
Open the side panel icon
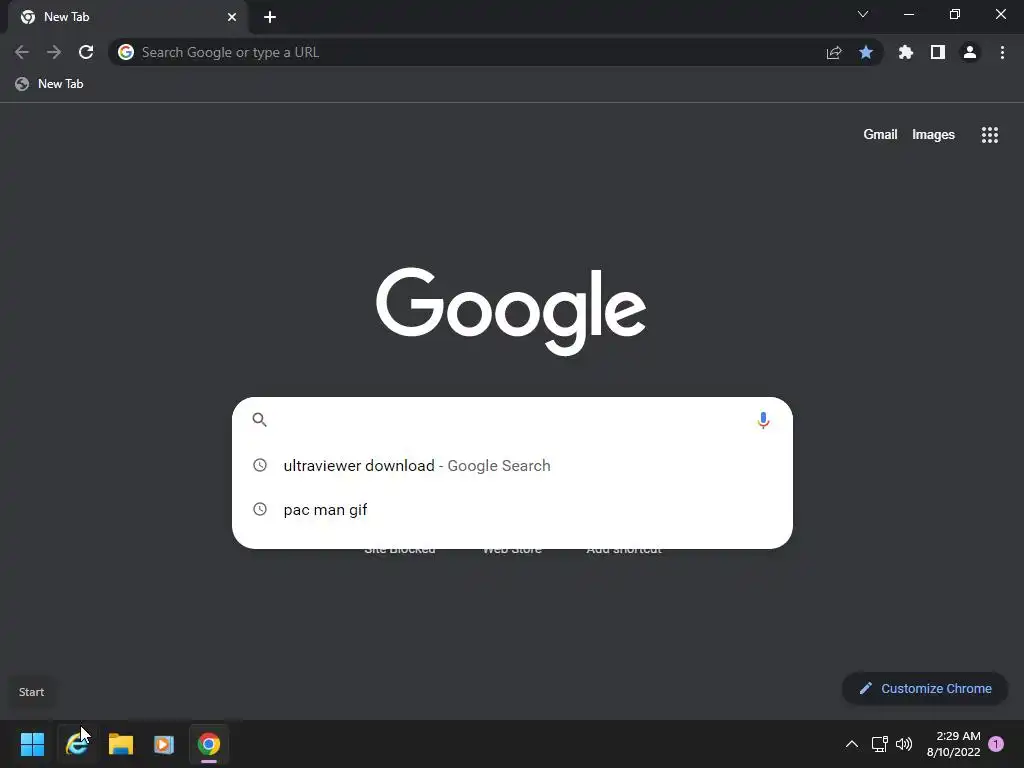click(938, 52)
